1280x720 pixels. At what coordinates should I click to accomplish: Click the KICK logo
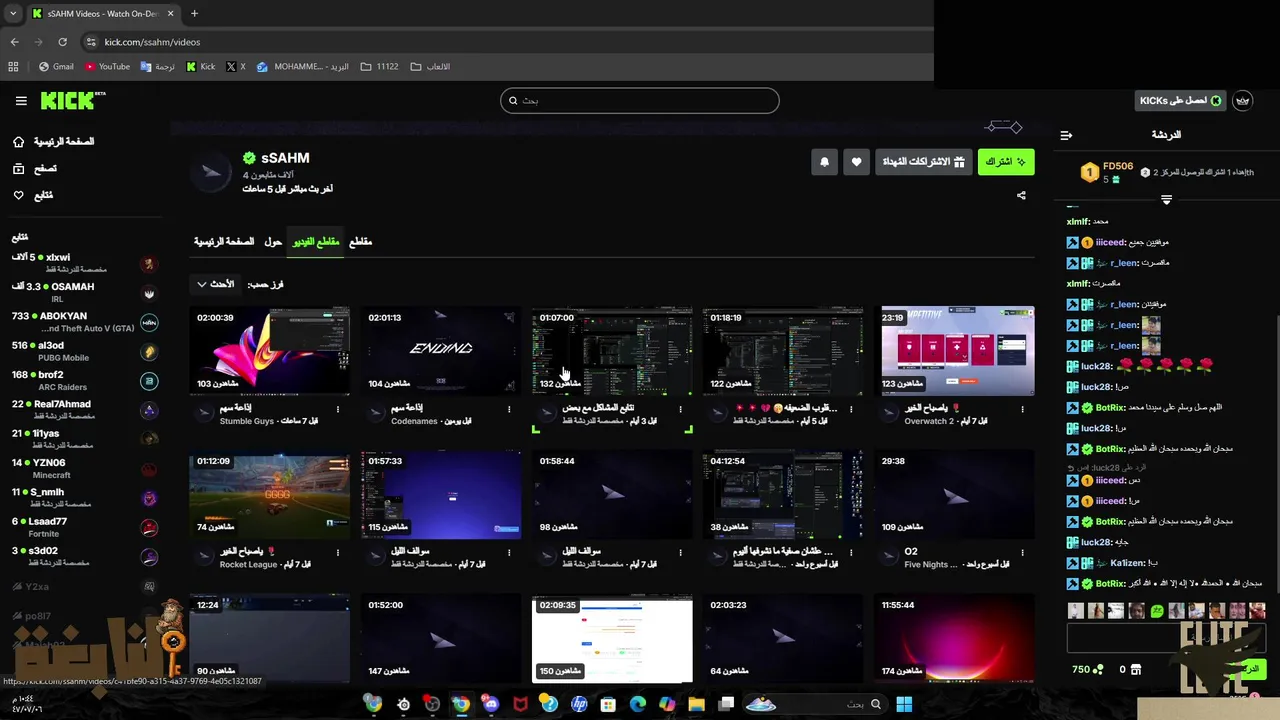coord(72,100)
